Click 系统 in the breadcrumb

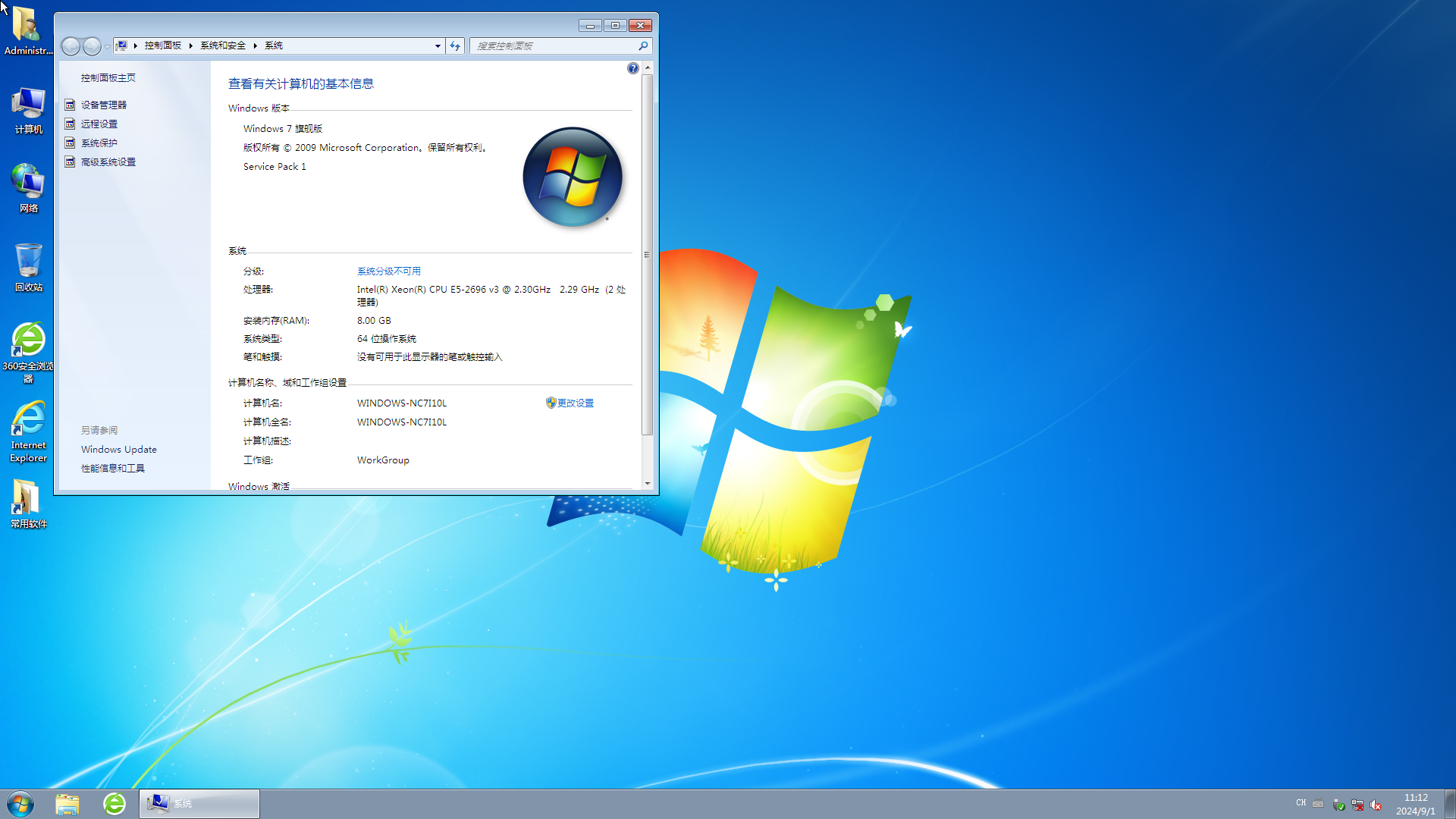(273, 45)
